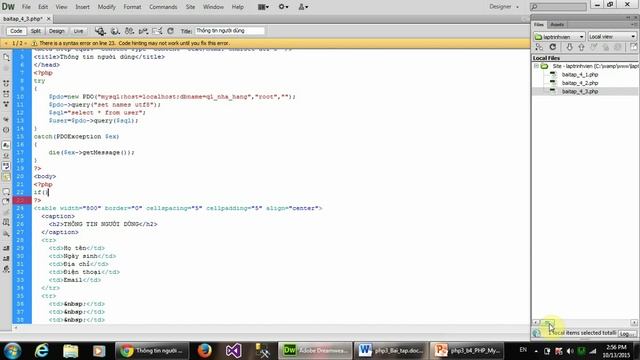Open the Open Documents list in coding toolbar
Viewport: 640px width, 360px height.
6,58
